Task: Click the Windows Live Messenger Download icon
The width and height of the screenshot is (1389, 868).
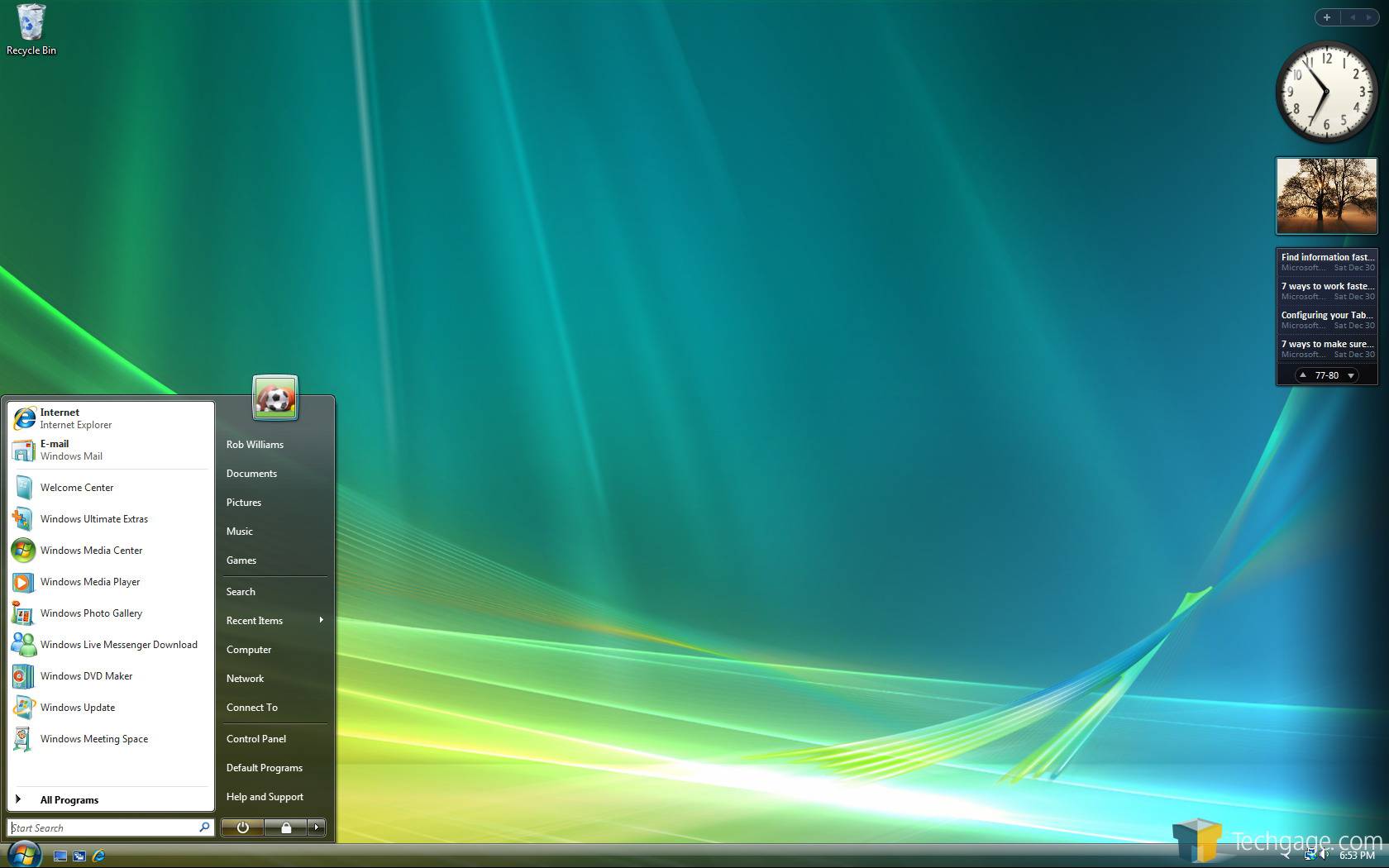Action: point(24,645)
